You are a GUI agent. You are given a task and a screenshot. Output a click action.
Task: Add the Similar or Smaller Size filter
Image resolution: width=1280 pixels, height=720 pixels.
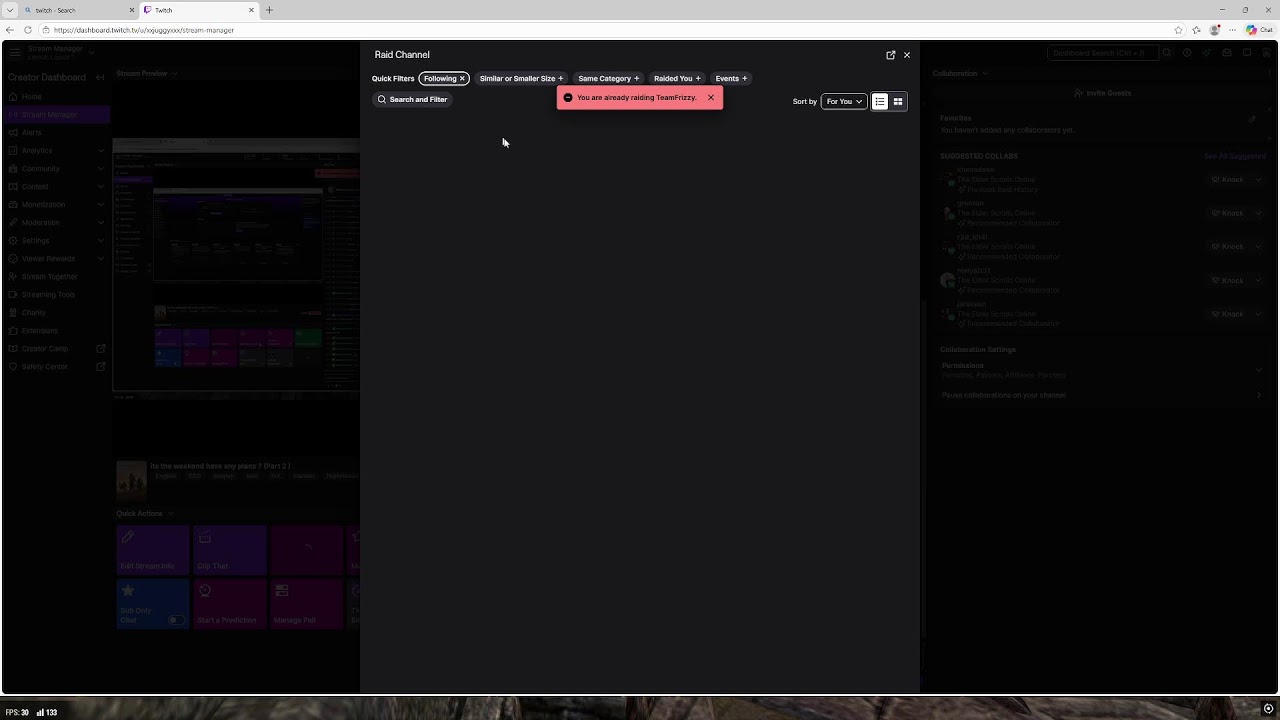click(521, 78)
